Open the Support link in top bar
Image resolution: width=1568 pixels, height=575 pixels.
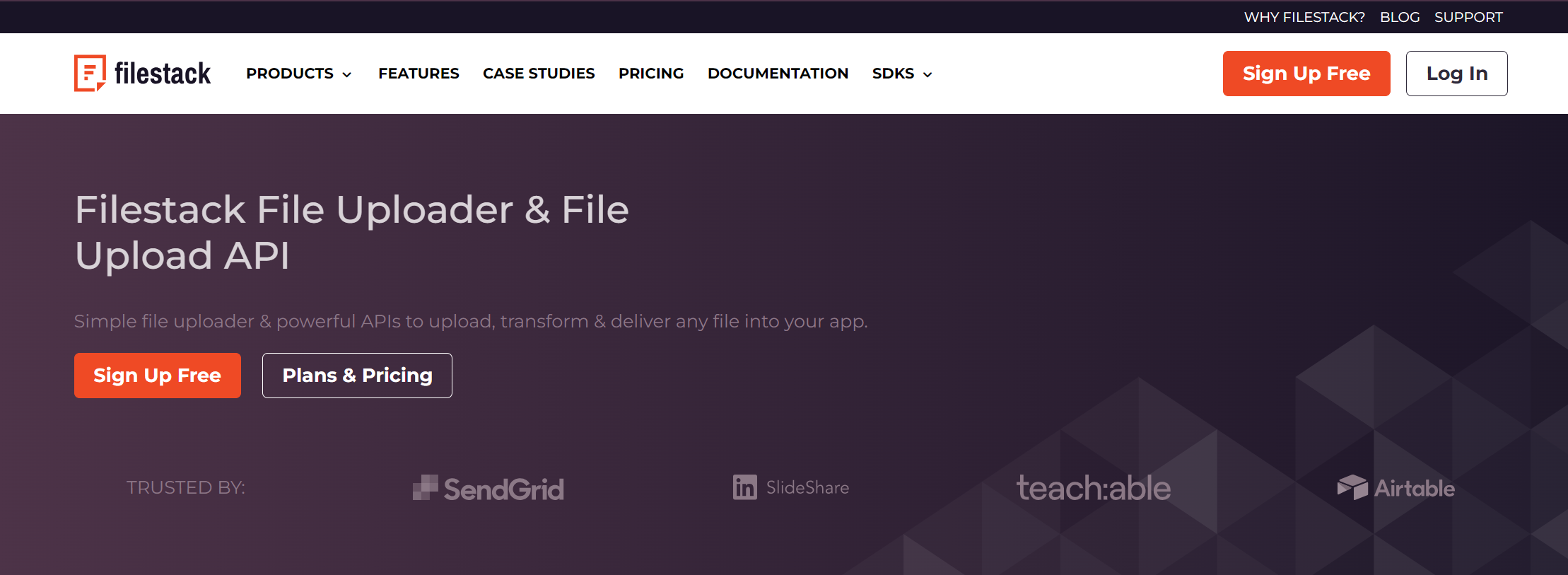[1468, 17]
